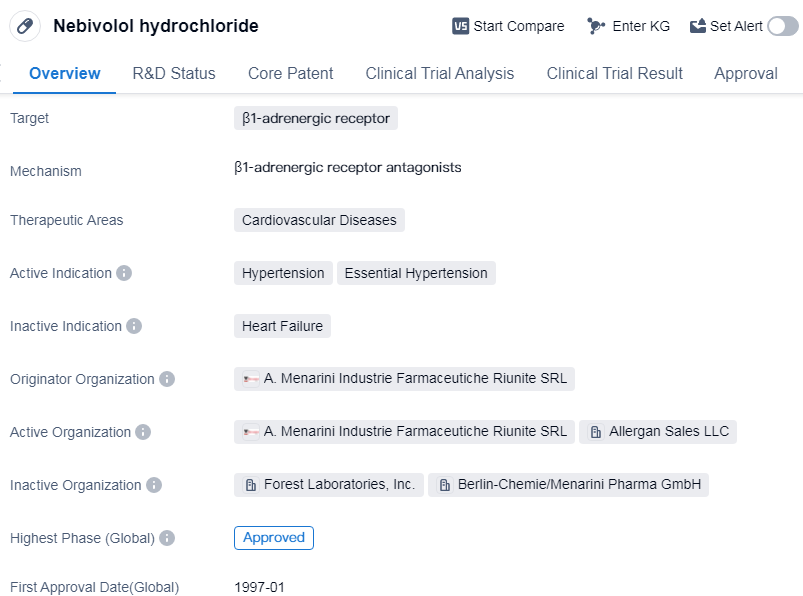Click info icon beside Originator Organization
Screen dimensions: 803x596
(x=167, y=379)
